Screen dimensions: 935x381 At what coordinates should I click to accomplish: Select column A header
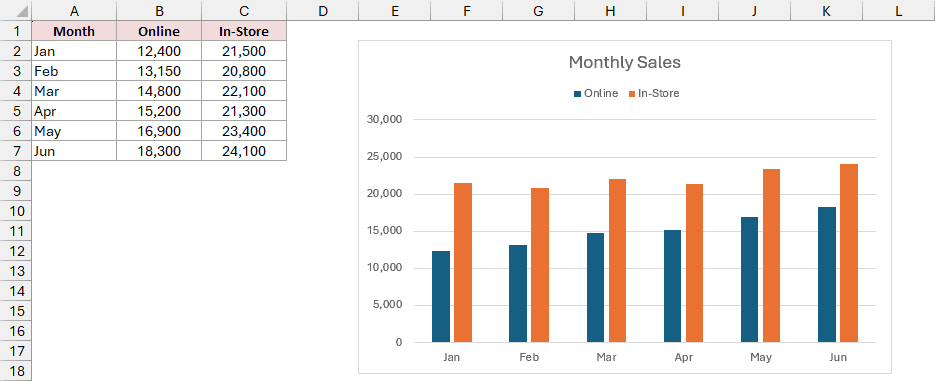coord(74,10)
